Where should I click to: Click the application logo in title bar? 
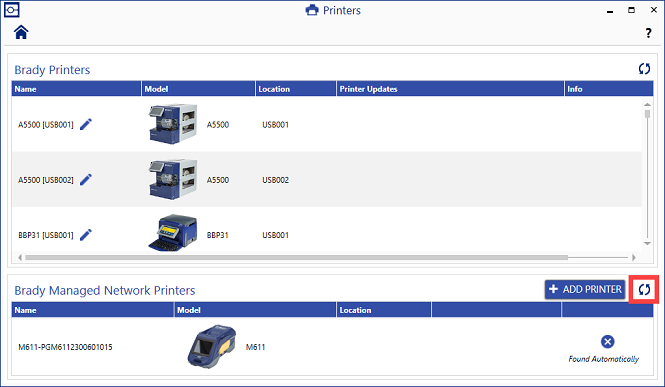[x=11, y=10]
